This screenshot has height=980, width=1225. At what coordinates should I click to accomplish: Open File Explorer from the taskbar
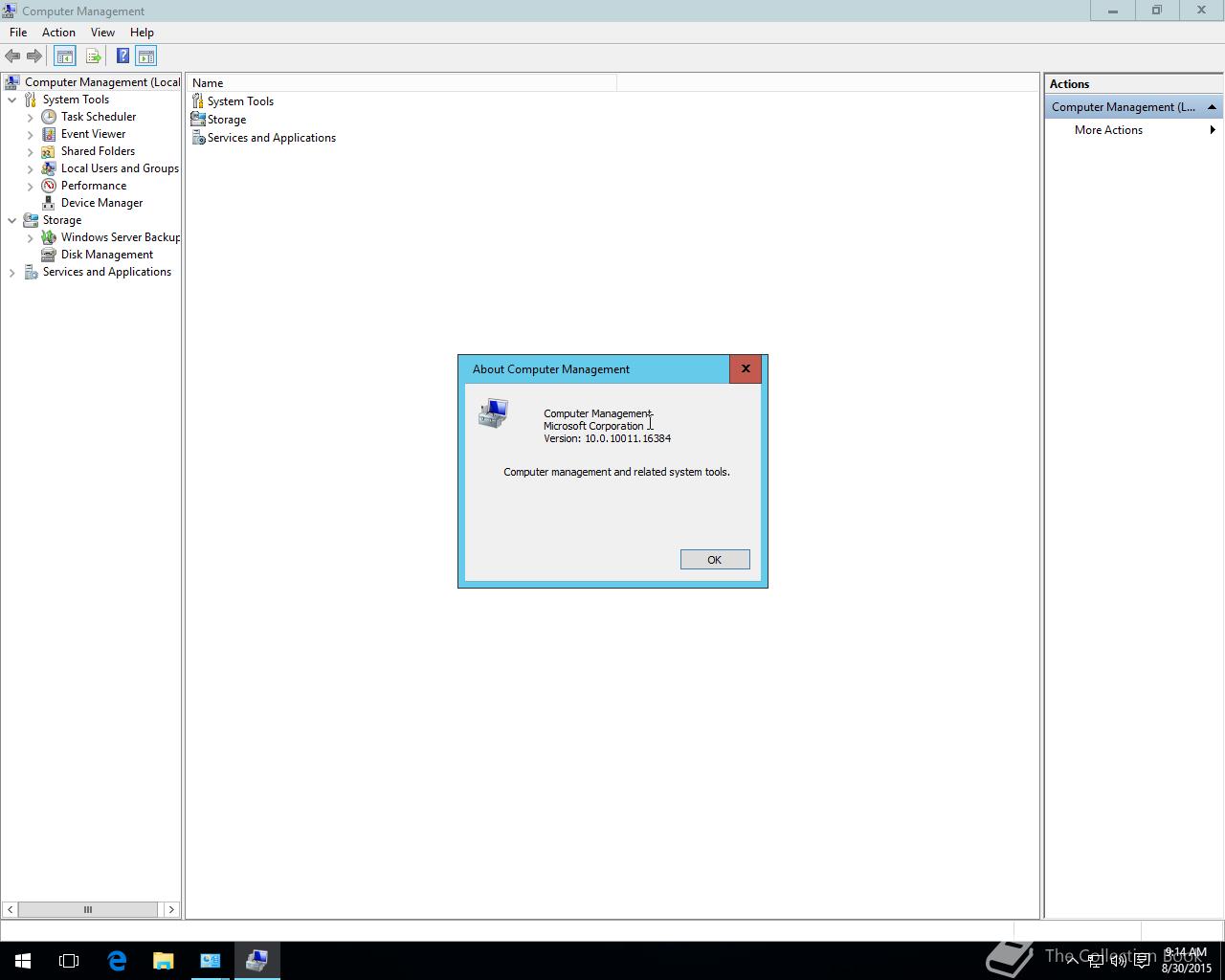coord(164,961)
